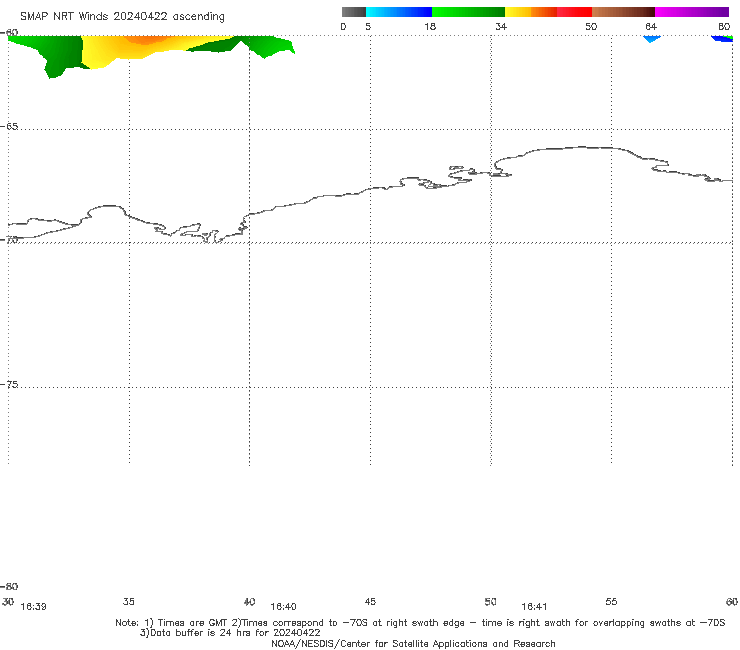Click the color bar label '50' under the legend

click(591, 26)
